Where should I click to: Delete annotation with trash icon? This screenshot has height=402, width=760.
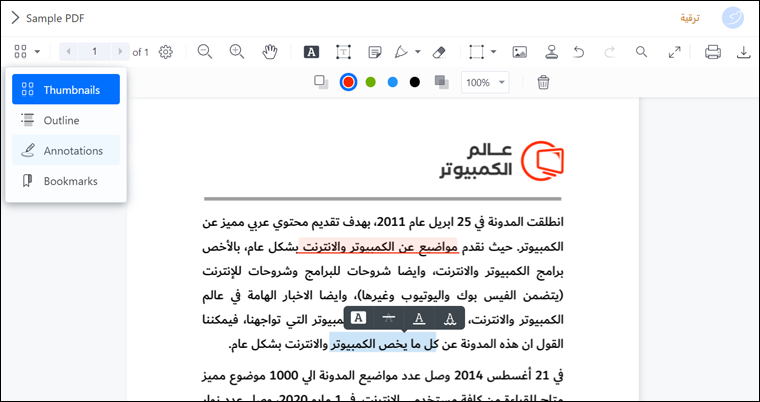[543, 82]
